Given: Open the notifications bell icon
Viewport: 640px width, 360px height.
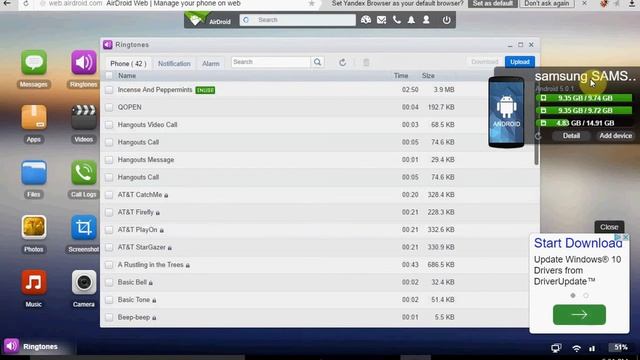Looking at the screenshot, I should (x=411, y=20).
